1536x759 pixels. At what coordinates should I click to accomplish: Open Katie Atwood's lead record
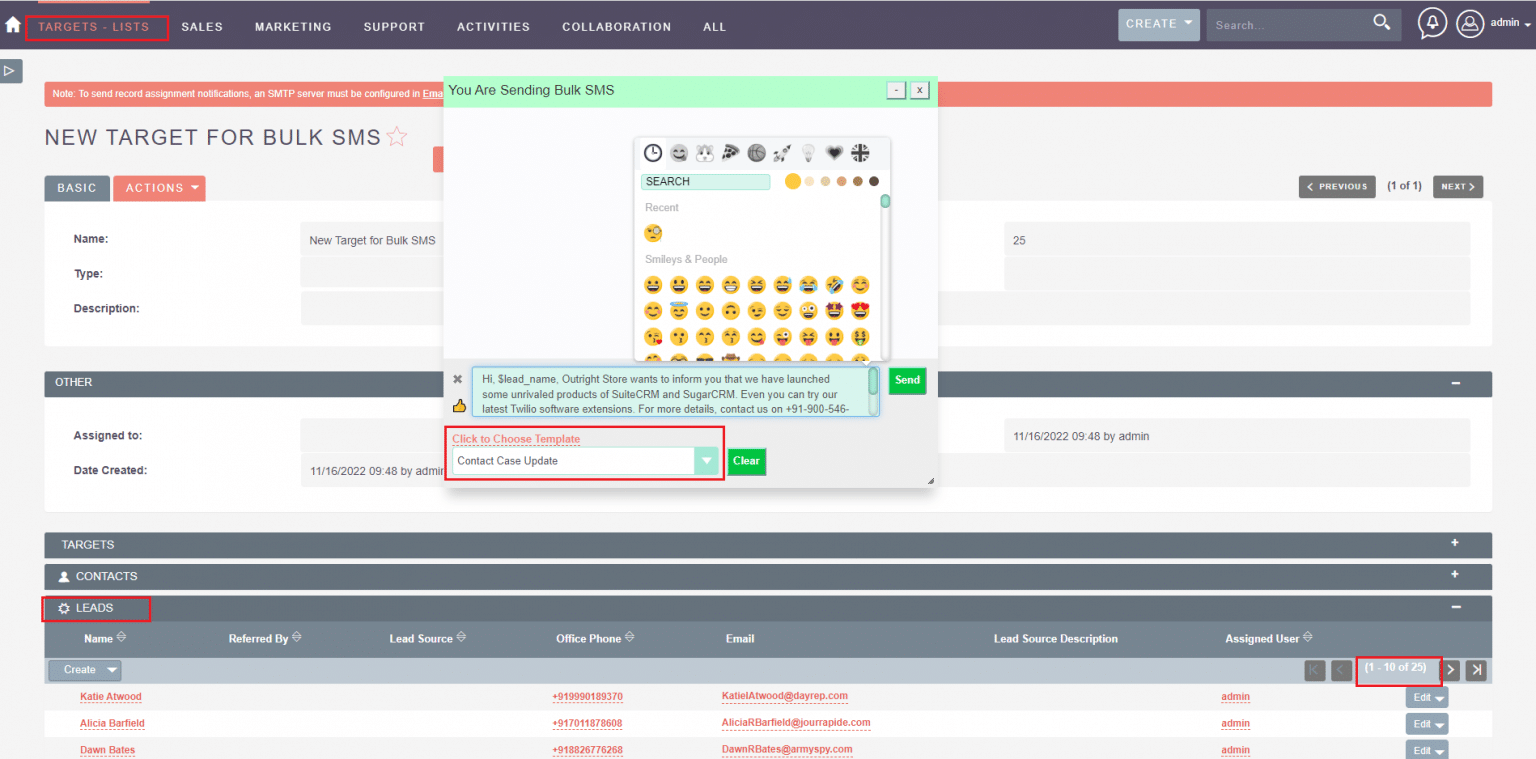[x=110, y=696]
